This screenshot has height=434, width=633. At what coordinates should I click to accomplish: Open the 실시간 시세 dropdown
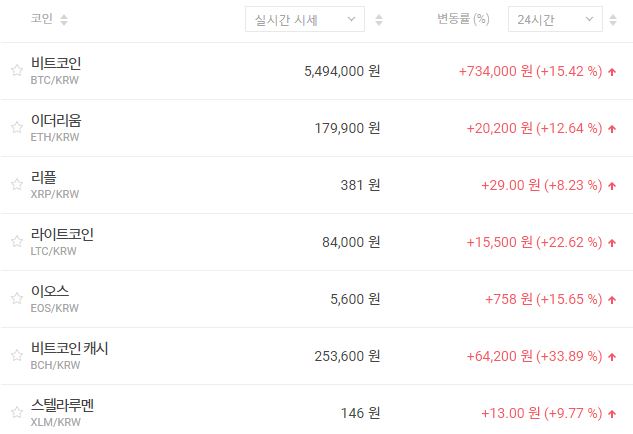point(305,20)
